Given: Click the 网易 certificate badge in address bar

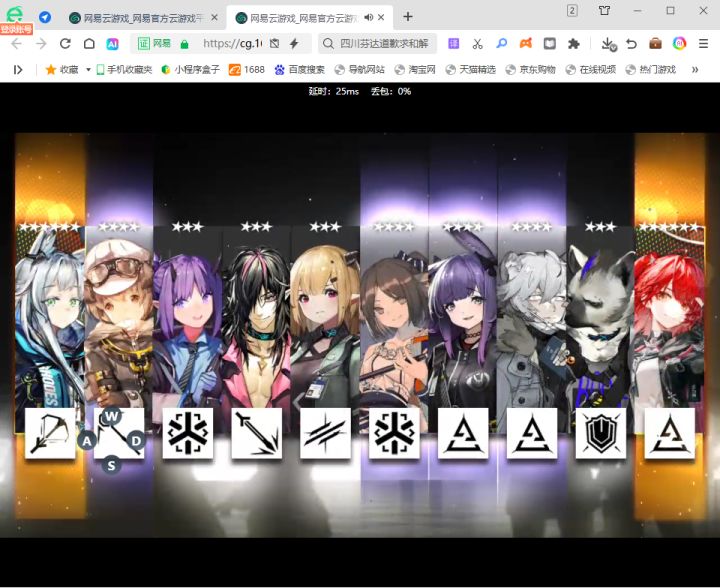Looking at the screenshot, I should pos(154,44).
